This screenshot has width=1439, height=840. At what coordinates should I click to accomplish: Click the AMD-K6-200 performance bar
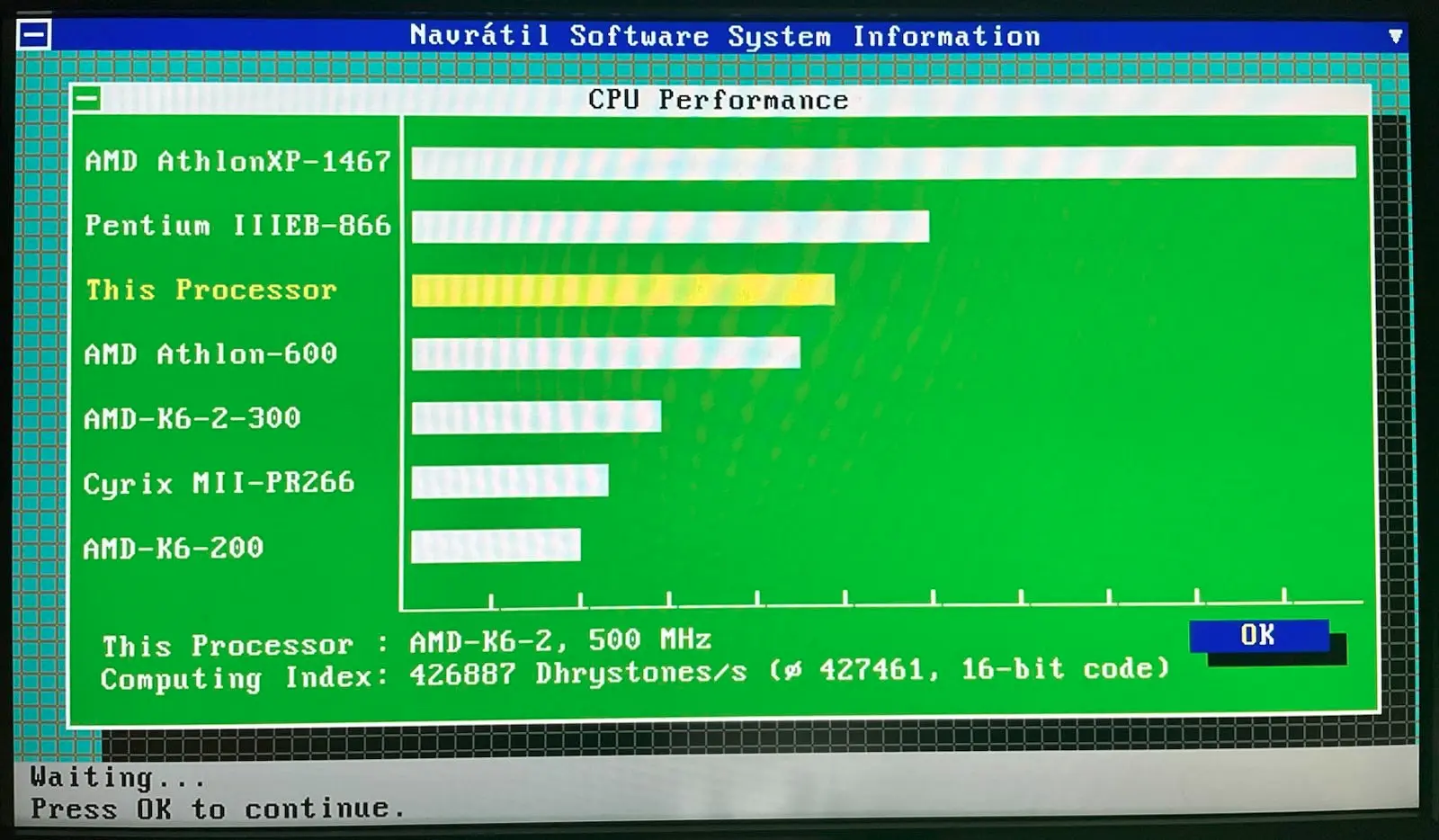click(496, 545)
